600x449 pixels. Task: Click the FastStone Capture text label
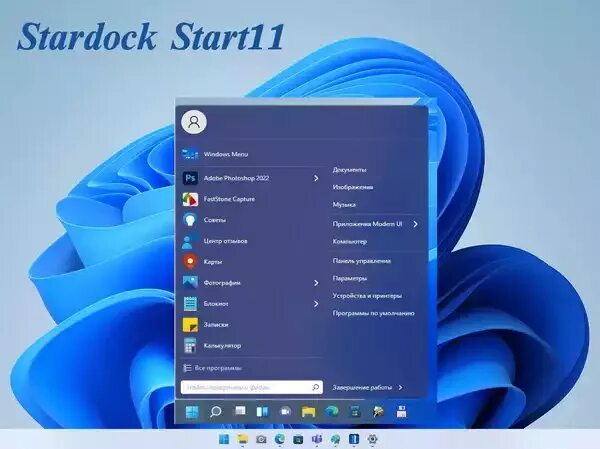point(229,199)
